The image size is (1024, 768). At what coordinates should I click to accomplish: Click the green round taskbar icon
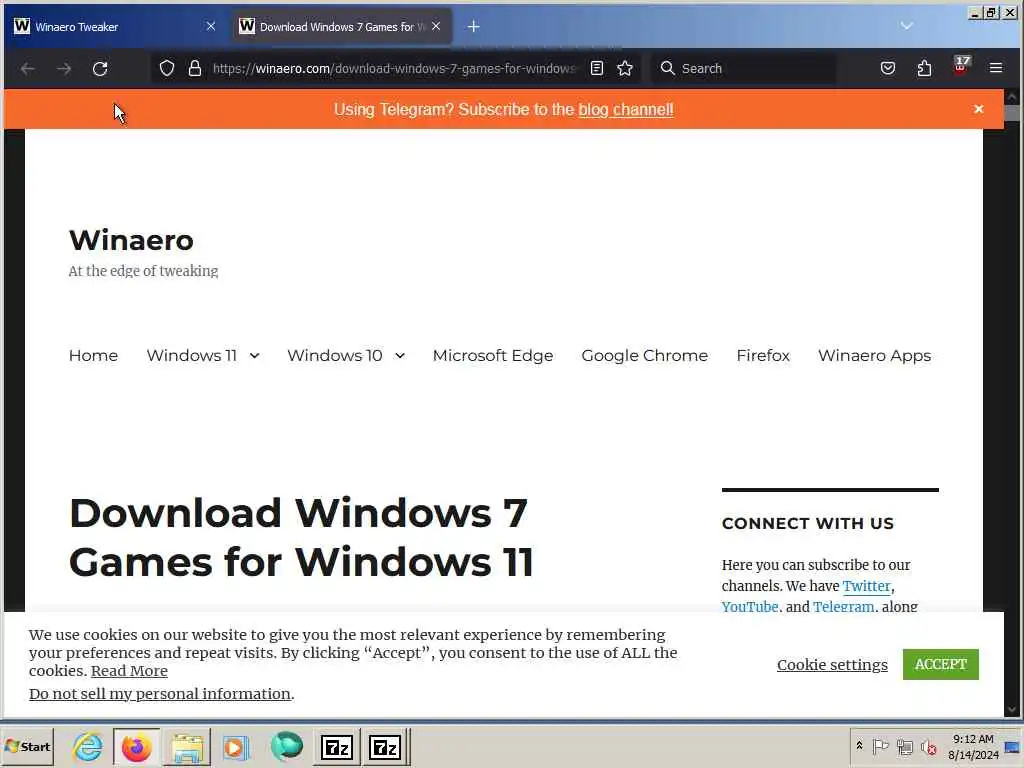287,746
